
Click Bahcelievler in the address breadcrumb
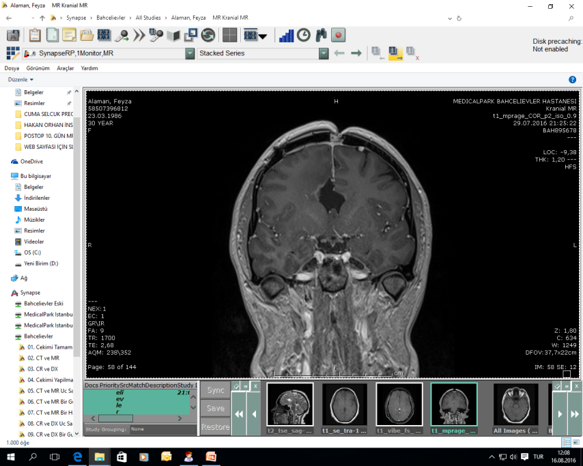click(x=110, y=18)
